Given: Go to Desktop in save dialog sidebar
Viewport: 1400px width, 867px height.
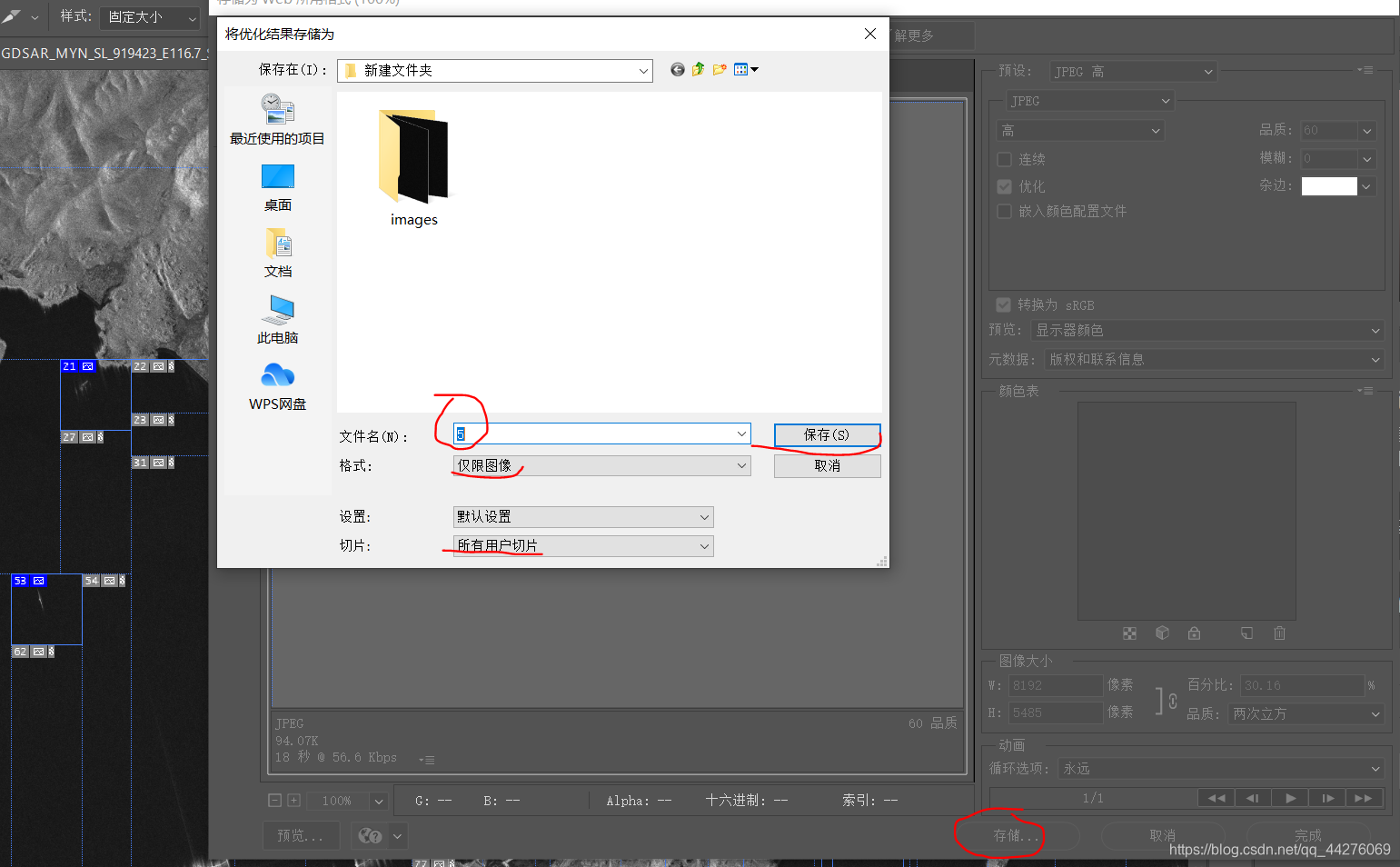Looking at the screenshot, I should [277, 187].
